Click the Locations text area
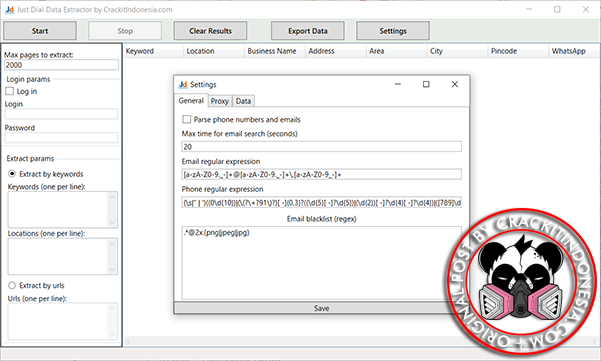Screen dimensions: 601x361 (57, 256)
